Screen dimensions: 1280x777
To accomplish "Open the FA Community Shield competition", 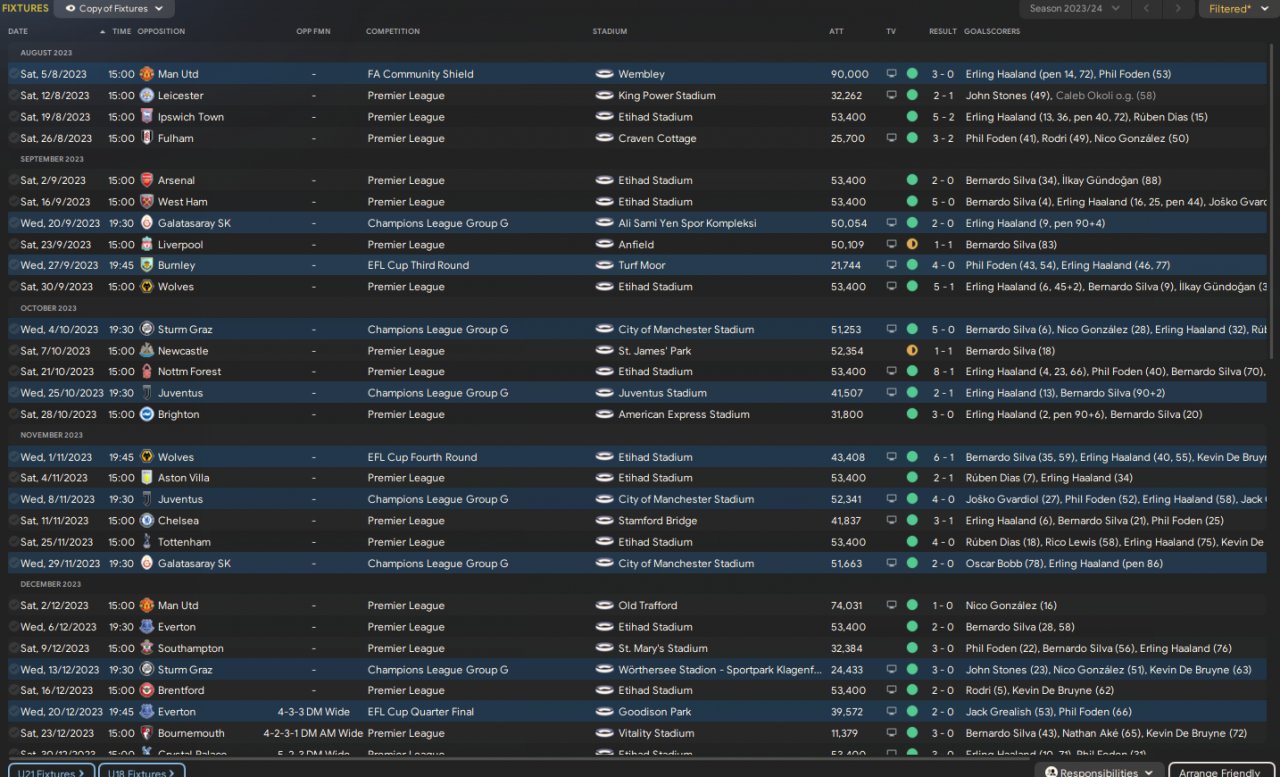I will click(x=420, y=74).
